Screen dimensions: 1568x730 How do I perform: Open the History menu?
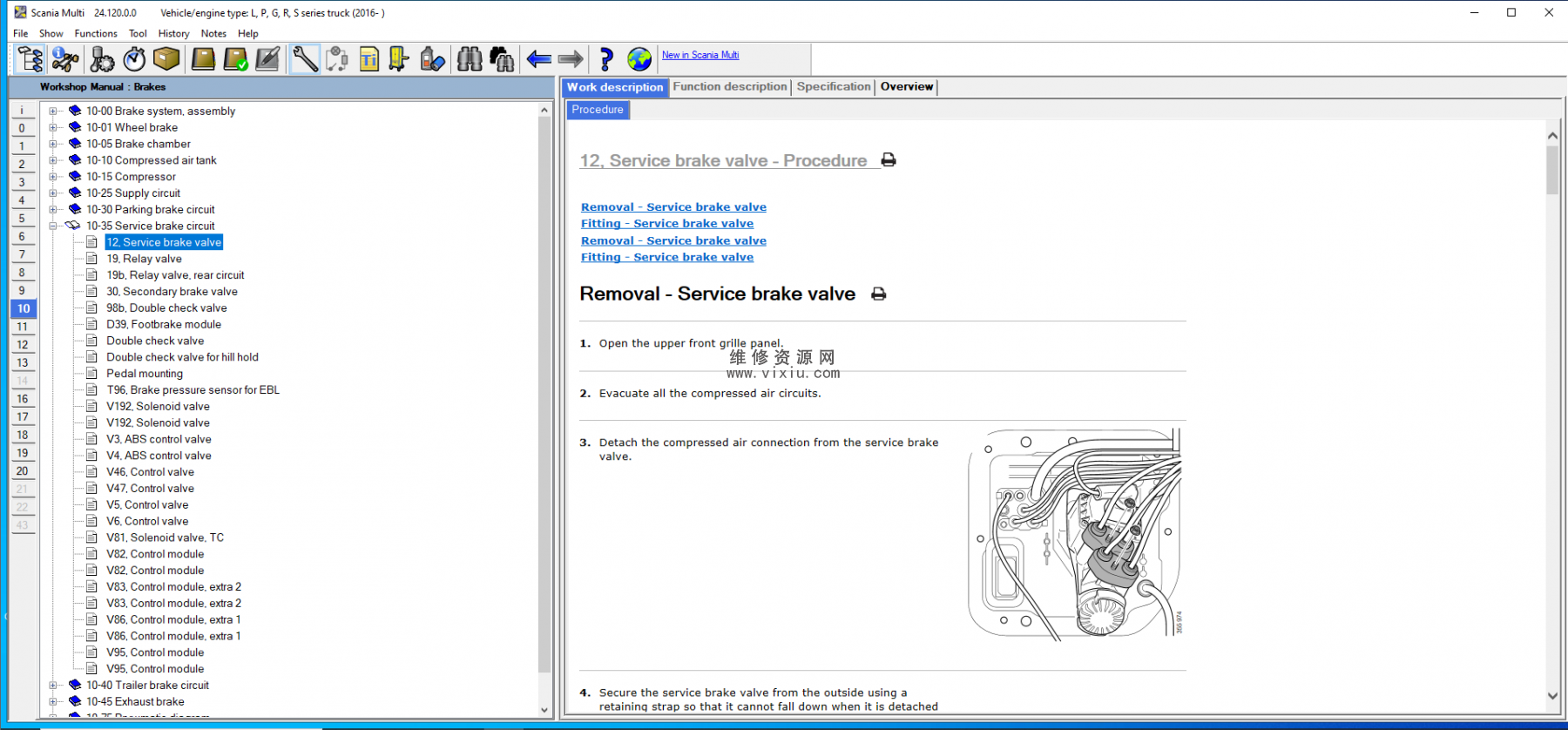click(174, 33)
